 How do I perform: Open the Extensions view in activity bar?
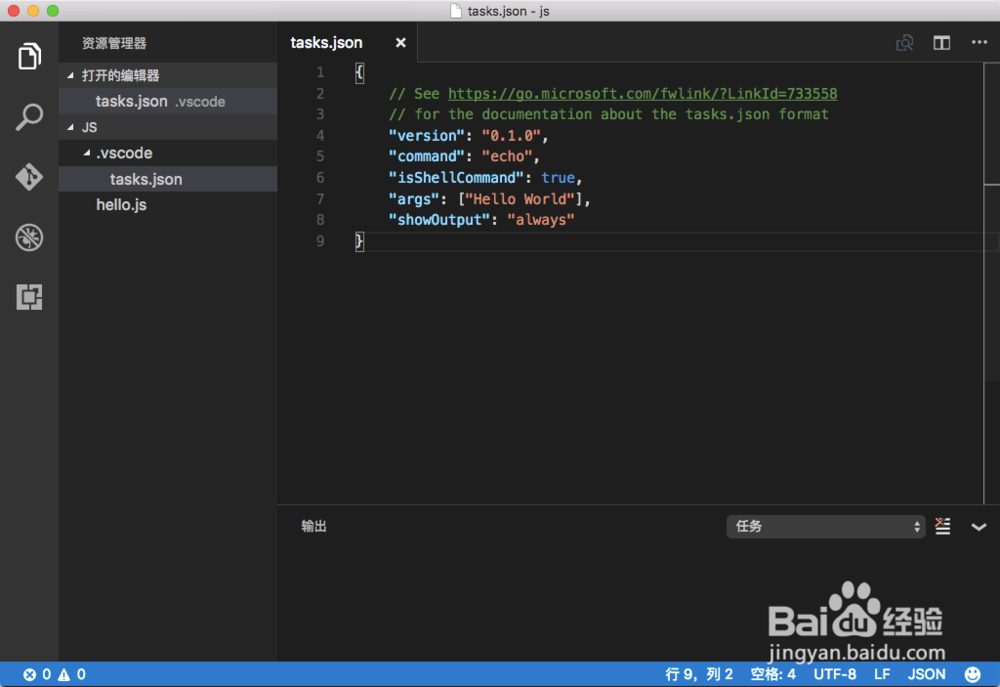[29, 297]
